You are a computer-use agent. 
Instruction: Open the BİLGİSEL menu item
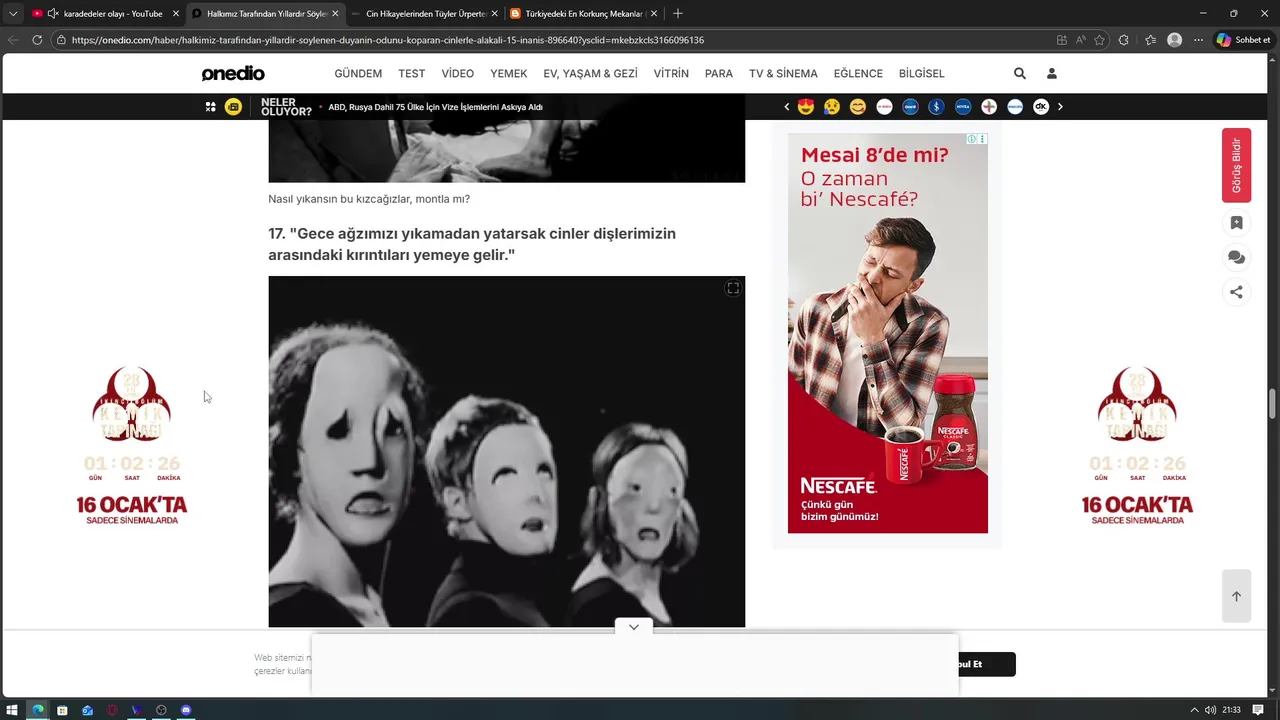click(x=921, y=73)
